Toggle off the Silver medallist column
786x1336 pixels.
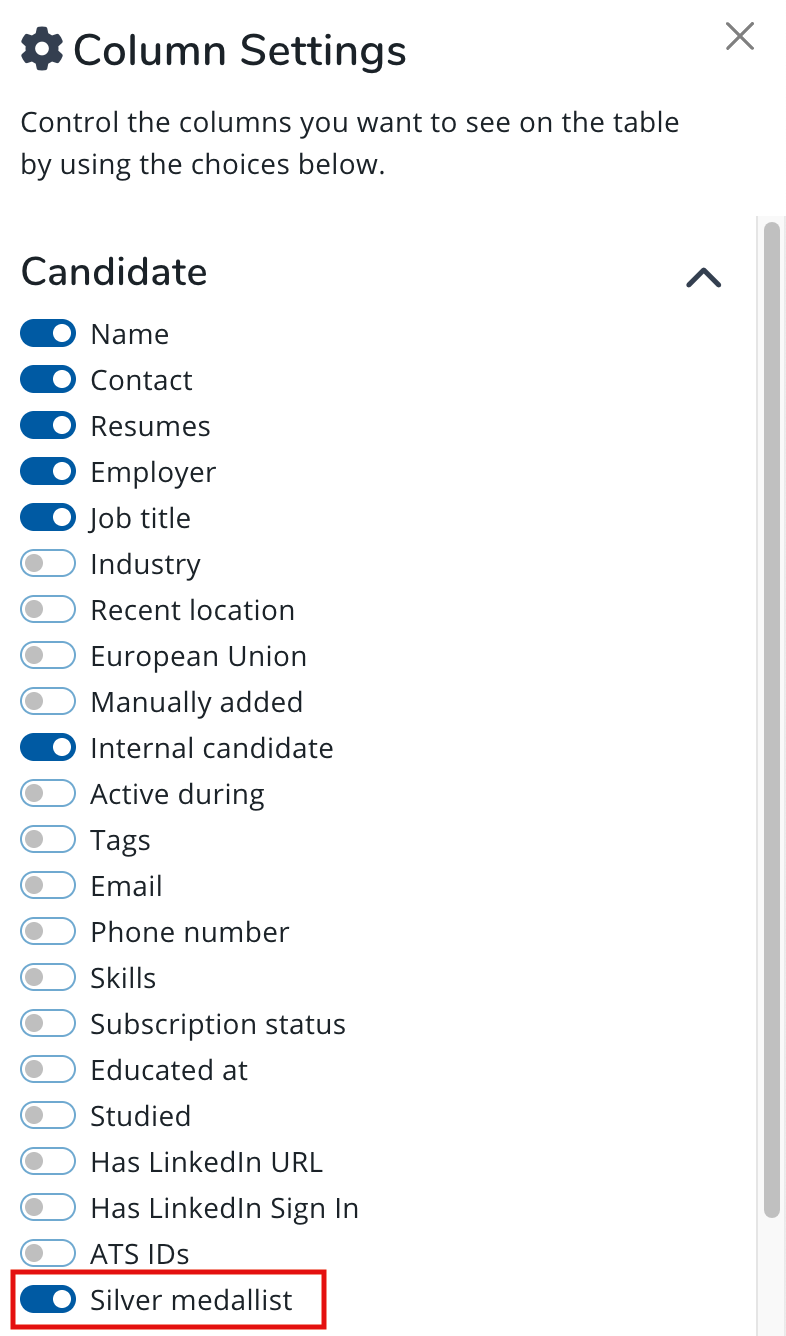point(48,1300)
